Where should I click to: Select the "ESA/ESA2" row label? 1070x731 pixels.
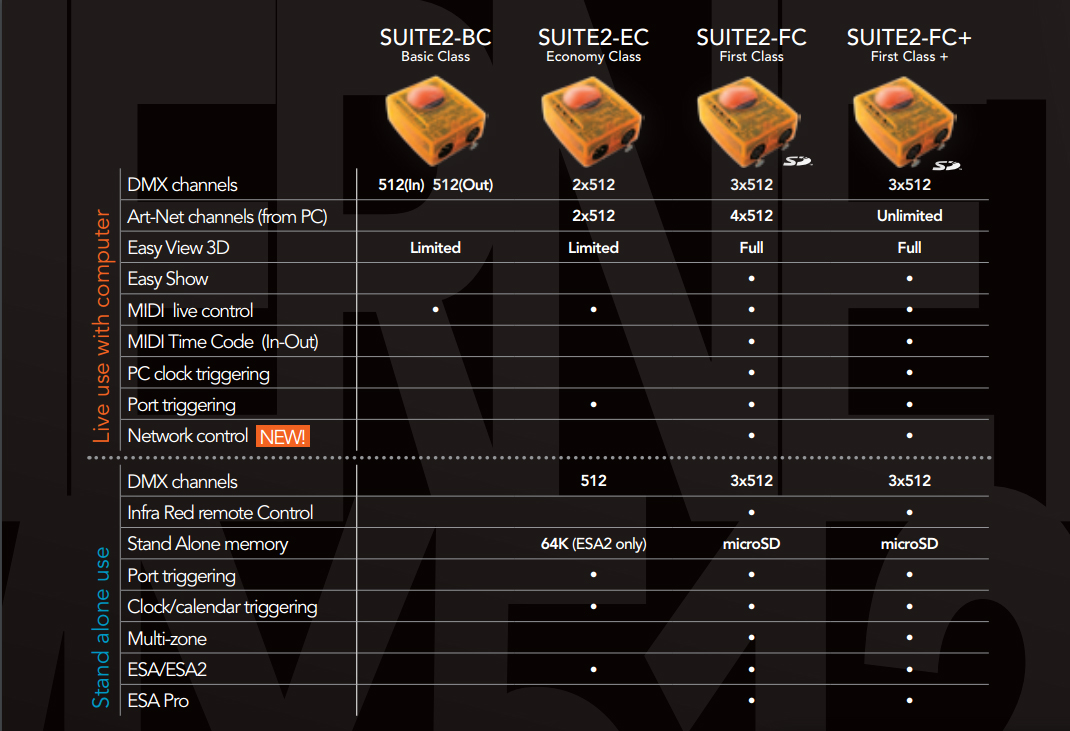pos(167,670)
